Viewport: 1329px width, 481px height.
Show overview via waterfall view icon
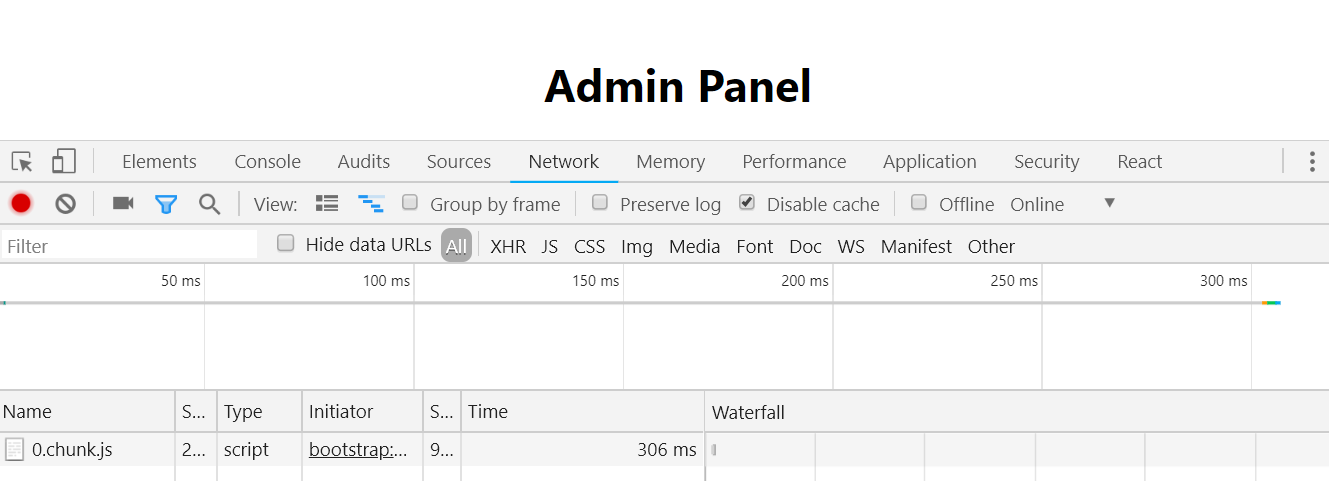(371, 204)
